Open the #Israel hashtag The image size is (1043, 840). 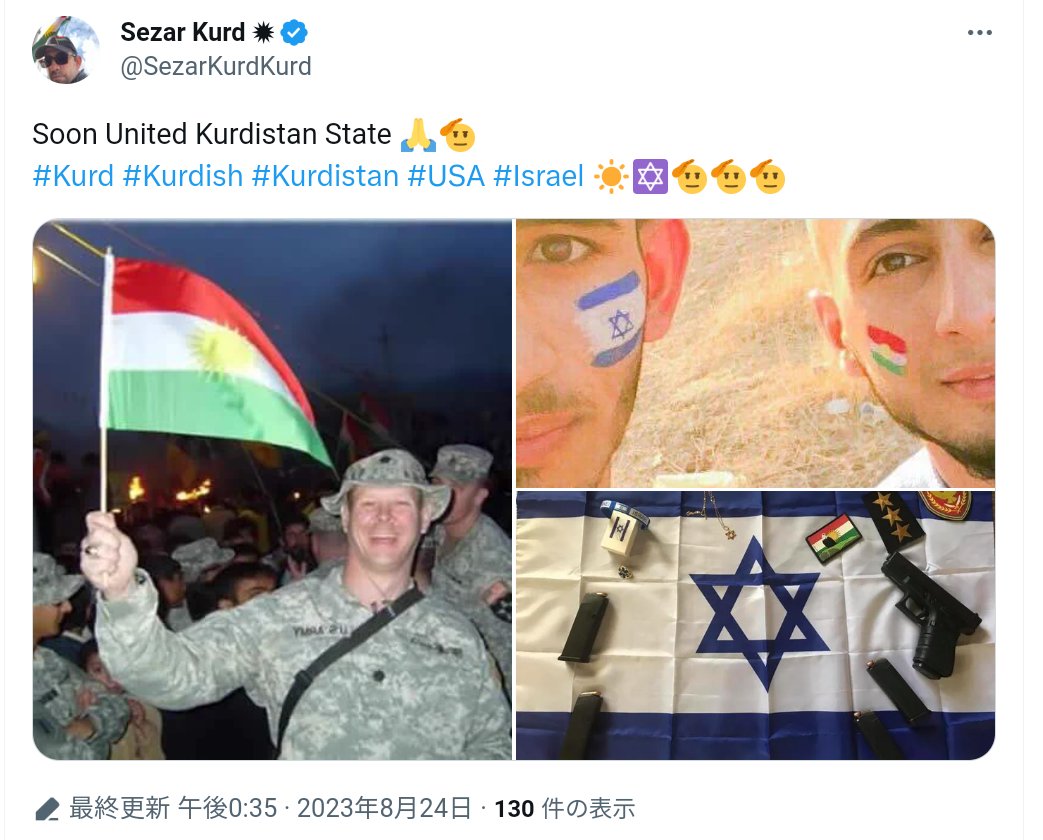pyautogui.click(x=539, y=176)
